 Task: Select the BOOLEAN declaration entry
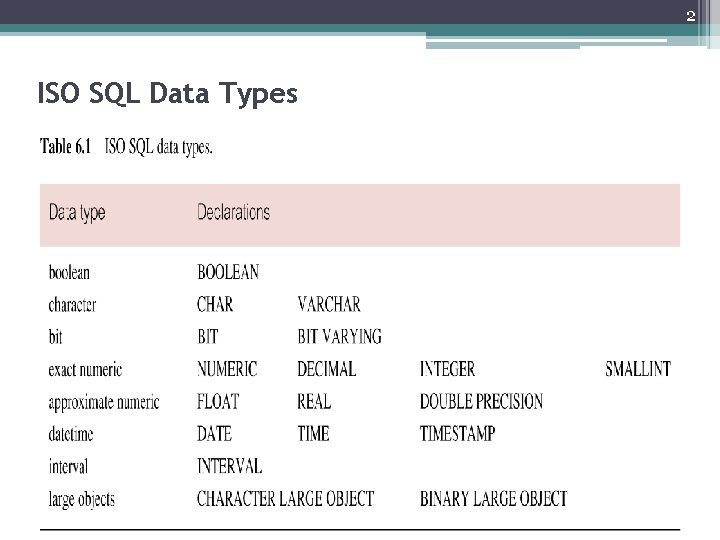(228, 272)
